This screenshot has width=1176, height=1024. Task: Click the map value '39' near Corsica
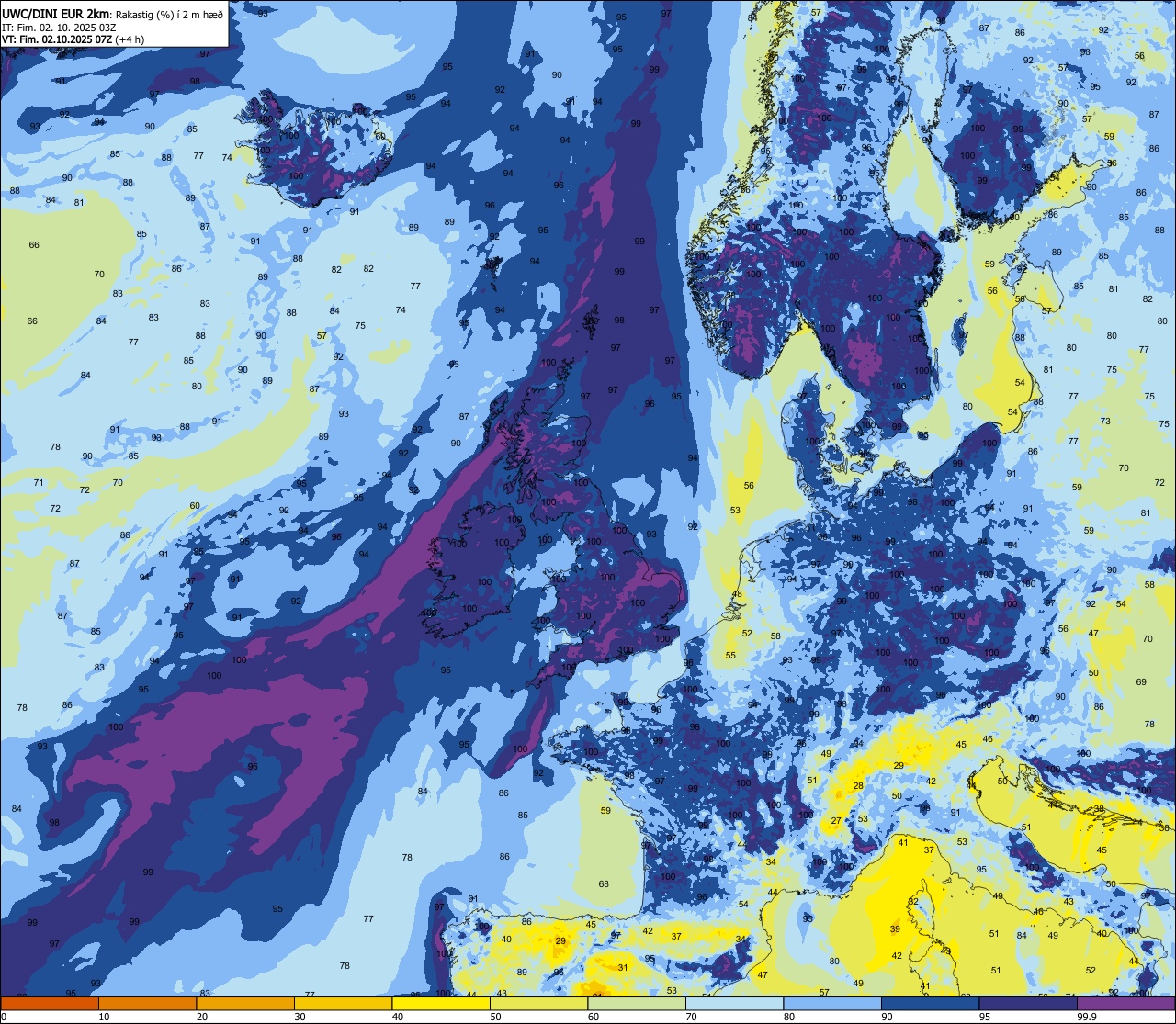pyautogui.click(x=895, y=929)
